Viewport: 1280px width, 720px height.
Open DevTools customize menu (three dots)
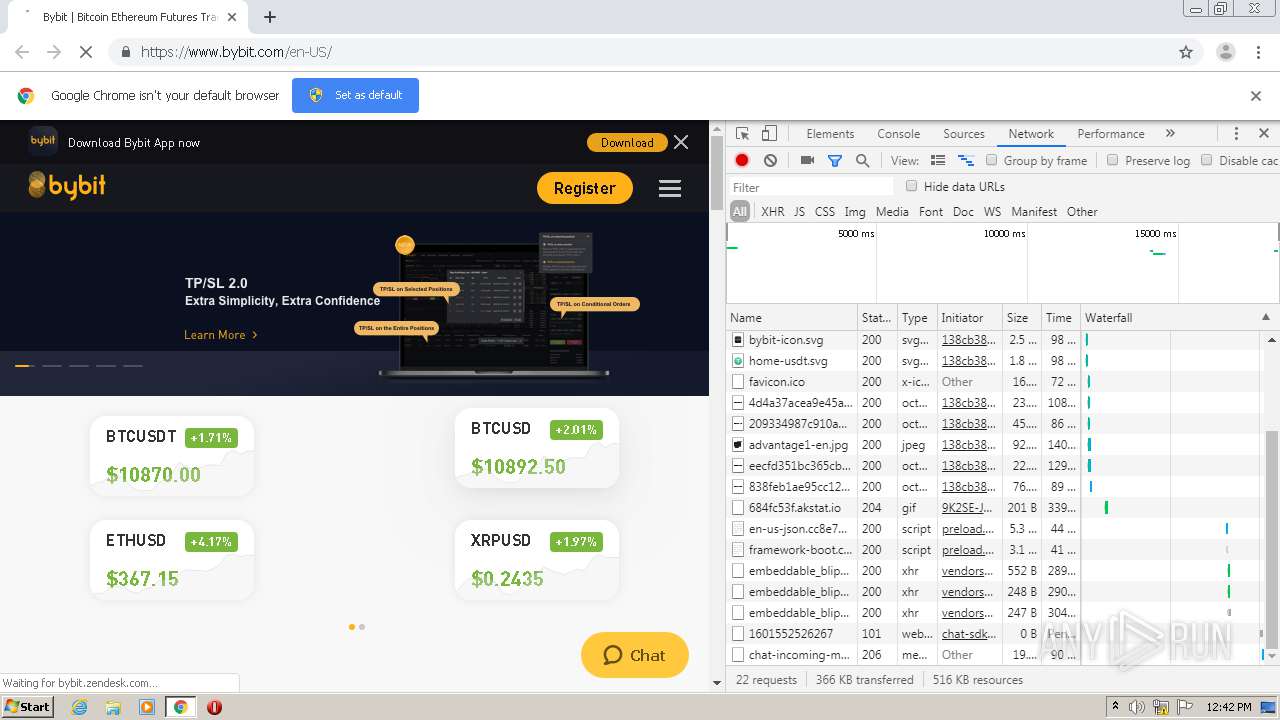tap(1236, 134)
